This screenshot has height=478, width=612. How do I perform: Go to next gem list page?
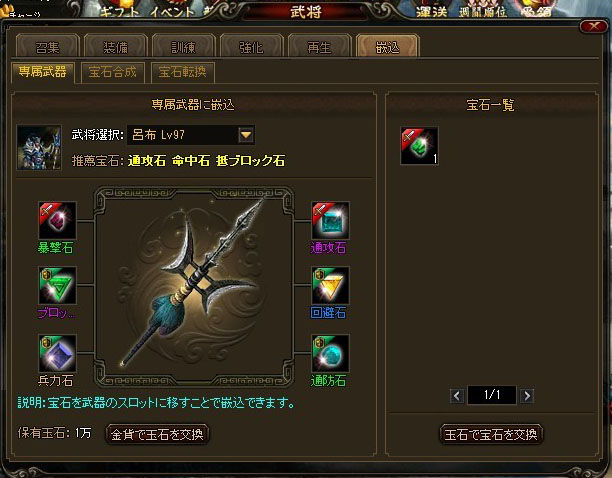pos(527,396)
